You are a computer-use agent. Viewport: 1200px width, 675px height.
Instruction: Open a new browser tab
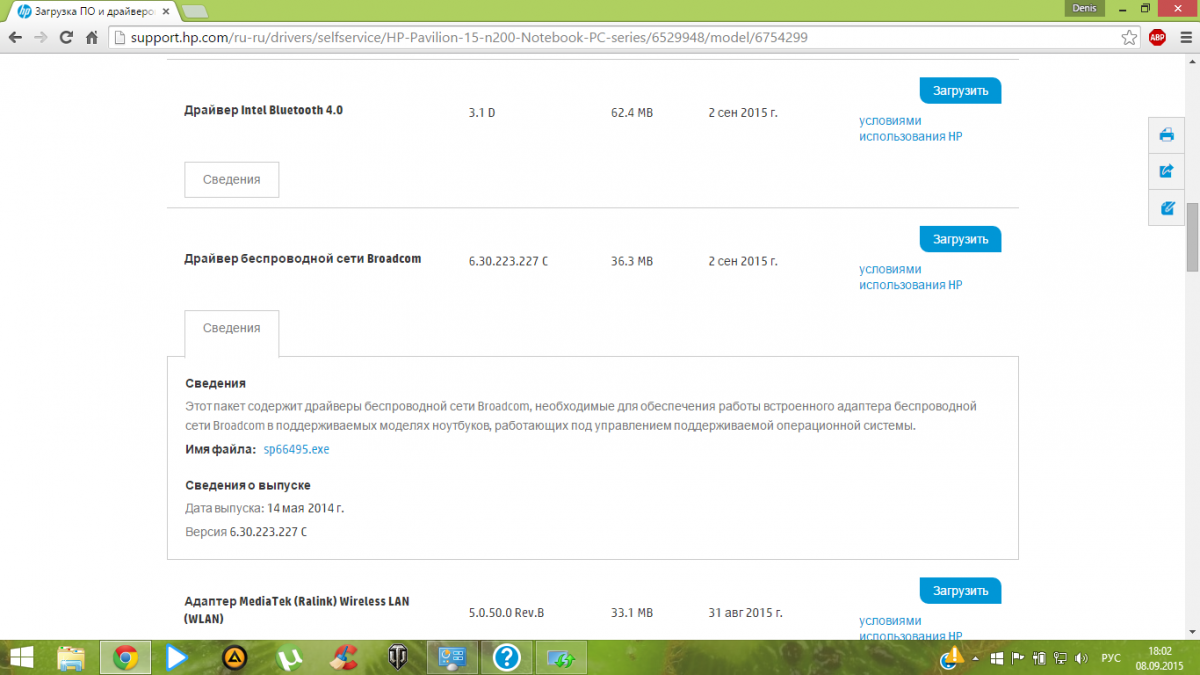(195, 11)
